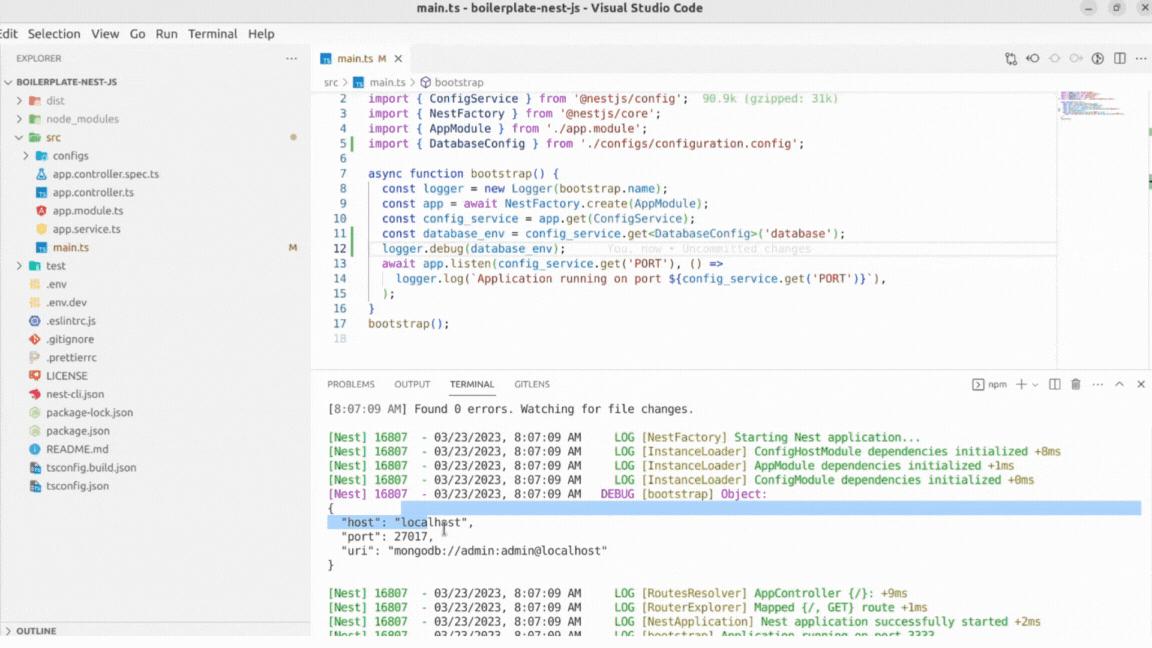Open app.controller.ts file
This screenshot has height=648, width=1152.
93,192
